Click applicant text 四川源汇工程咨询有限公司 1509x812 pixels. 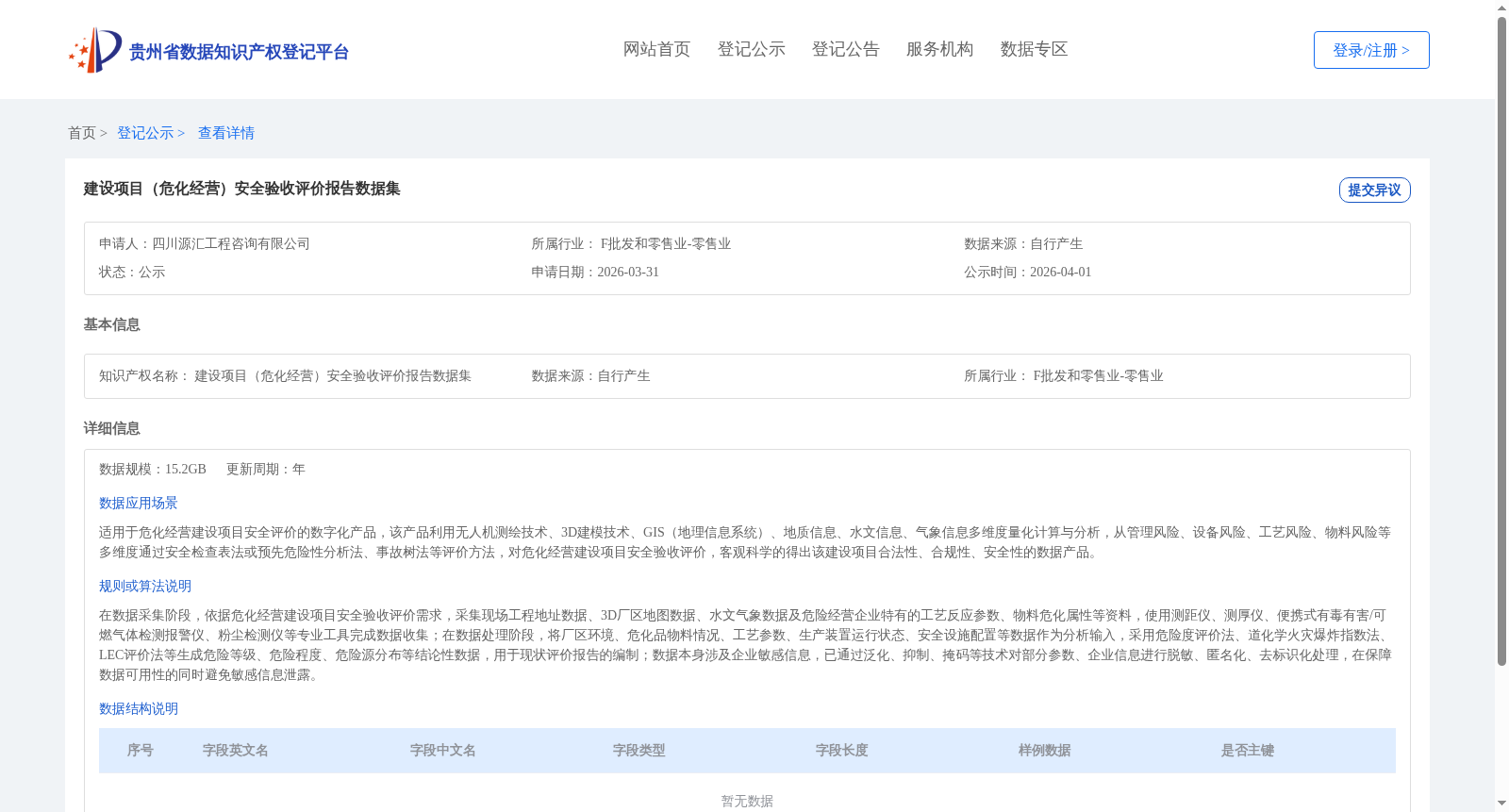pyautogui.click(x=231, y=243)
